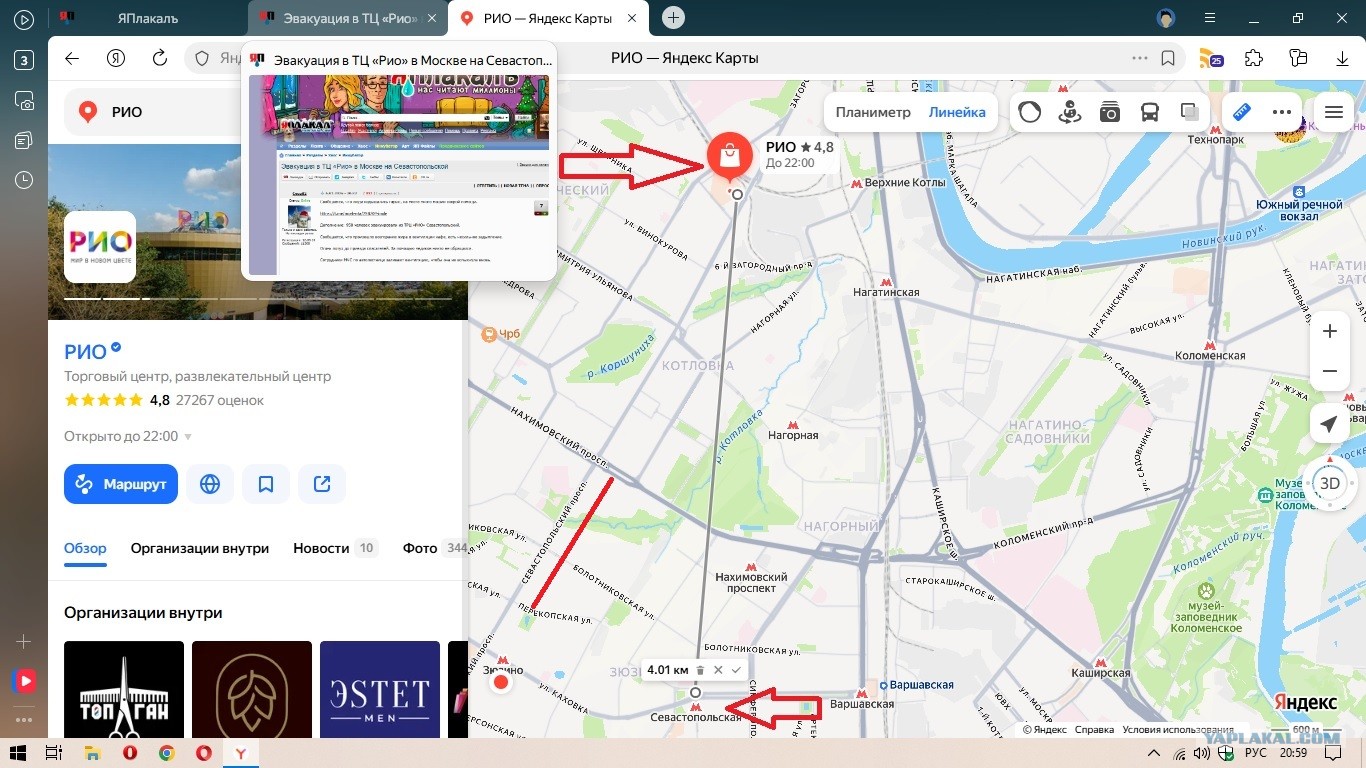The height and width of the screenshot is (768, 1366).
Task: Toggle the 3D map view
Action: (x=1329, y=484)
